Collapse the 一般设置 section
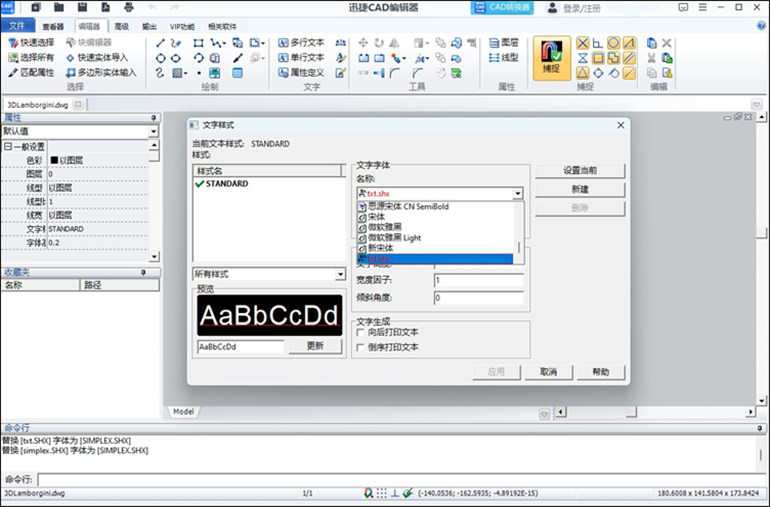This screenshot has height=507, width=770. pyautogui.click(x=7, y=146)
